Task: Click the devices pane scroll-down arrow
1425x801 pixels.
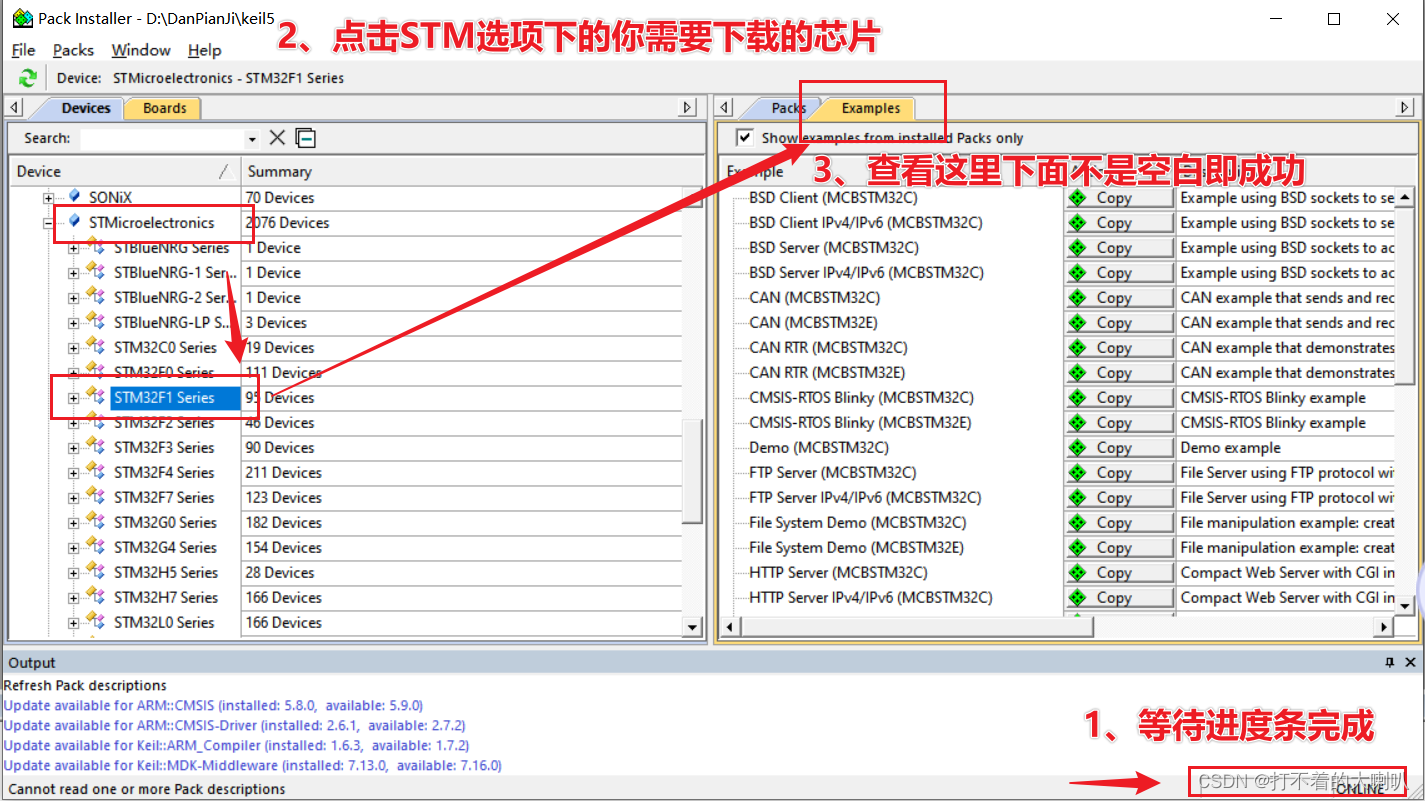Action: click(692, 627)
